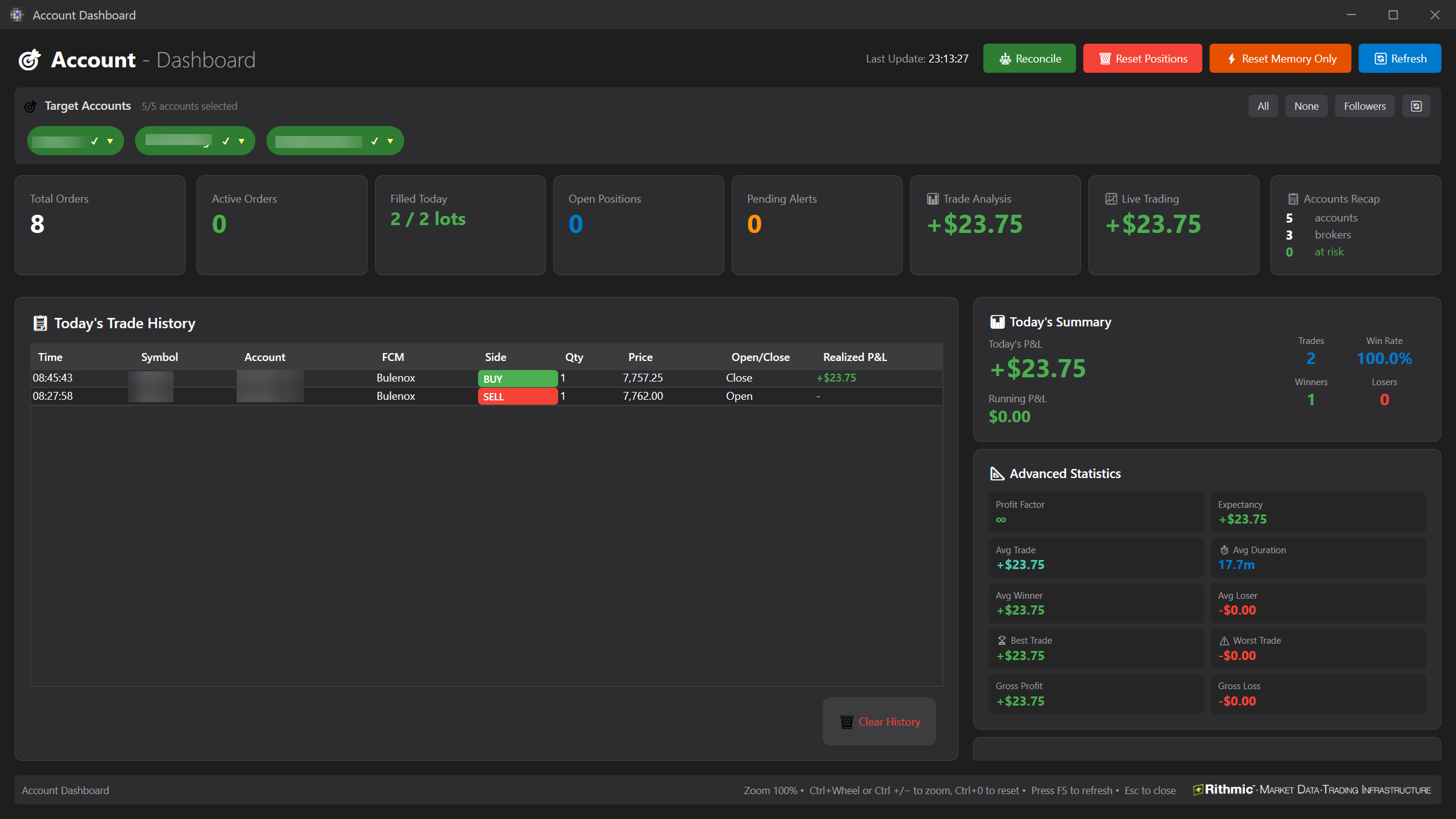Click the 7,762.00 price cell
The height and width of the screenshot is (819, 1456).
(642, 396)
